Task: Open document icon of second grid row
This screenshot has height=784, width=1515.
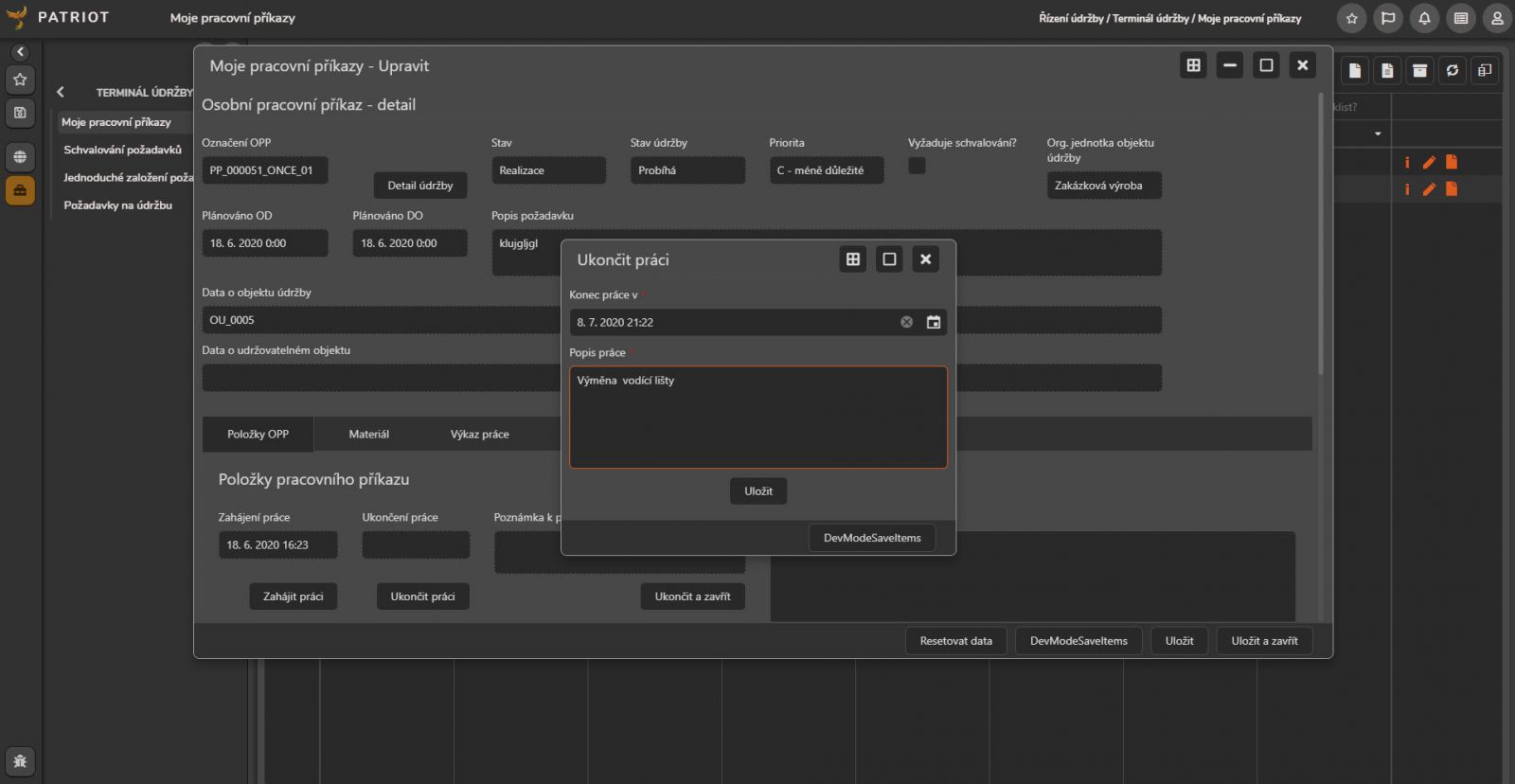Action: (1452, 188)
